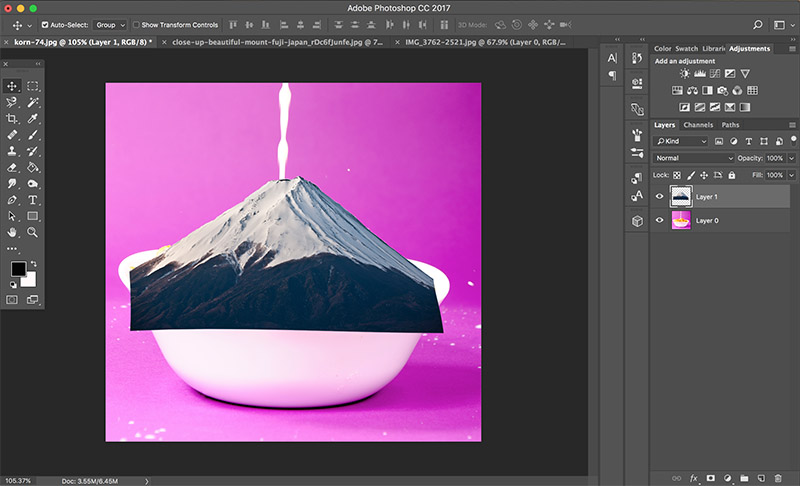Open the layer Kind filter dropdown
The width and height of the screenshot is (800, 486).
pos(681,141)
